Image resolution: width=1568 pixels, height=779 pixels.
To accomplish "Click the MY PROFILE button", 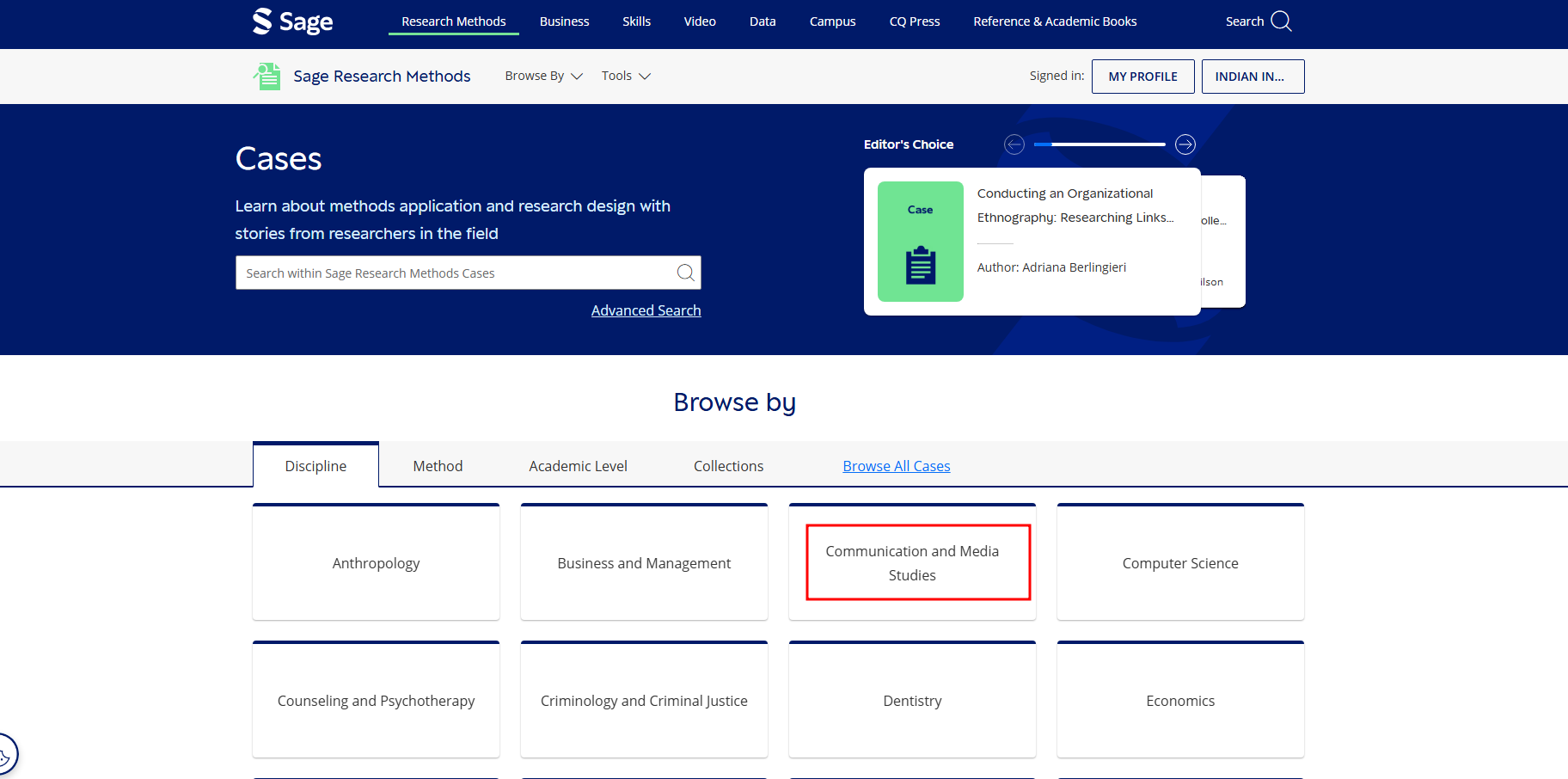I will [1142, 77].
